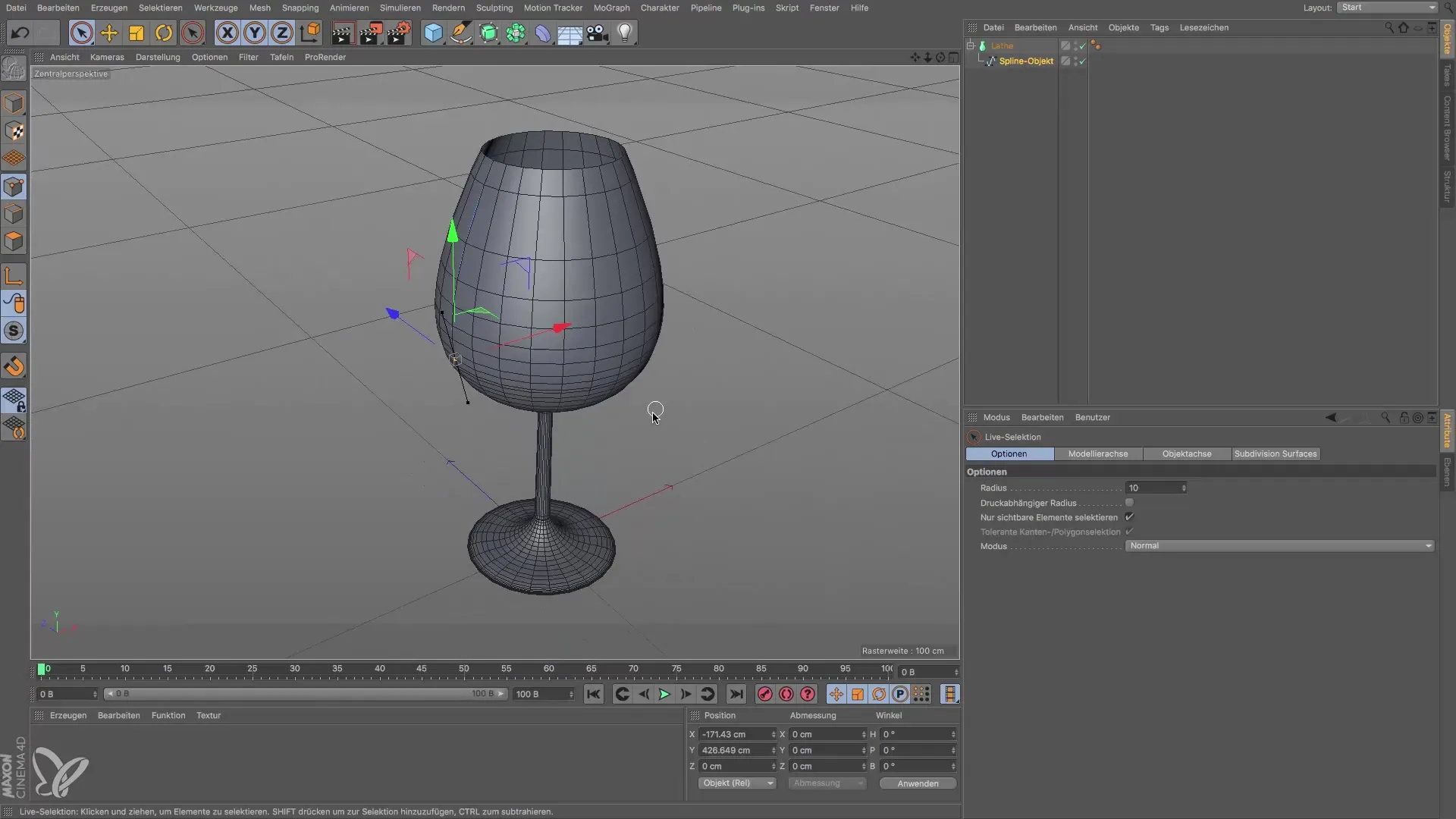Add a cube primitive object
Viewport: 1456px width, 819px height.
[433, 33]
